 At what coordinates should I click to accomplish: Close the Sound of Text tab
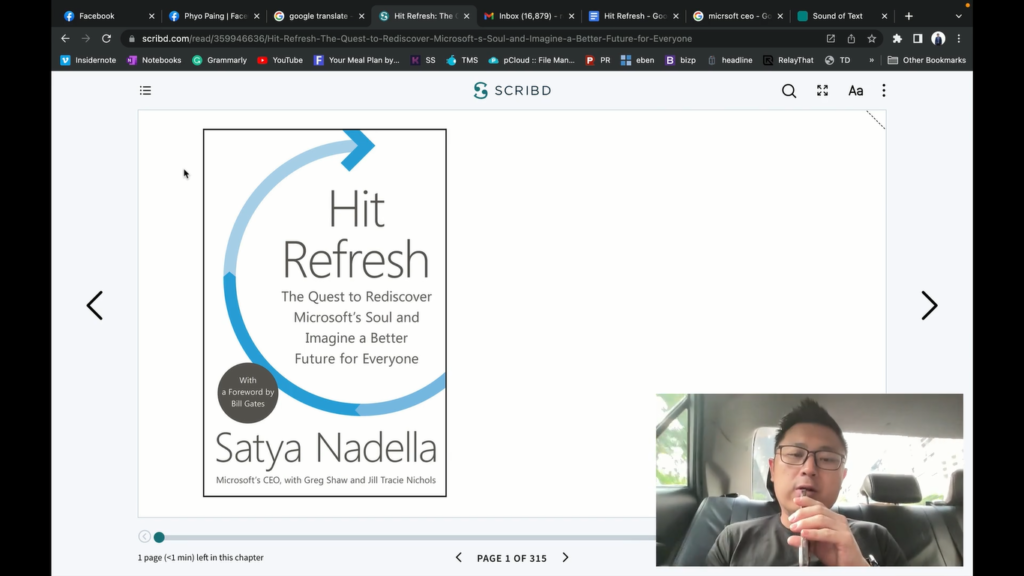pyautogui.click(x=884, y=16)
